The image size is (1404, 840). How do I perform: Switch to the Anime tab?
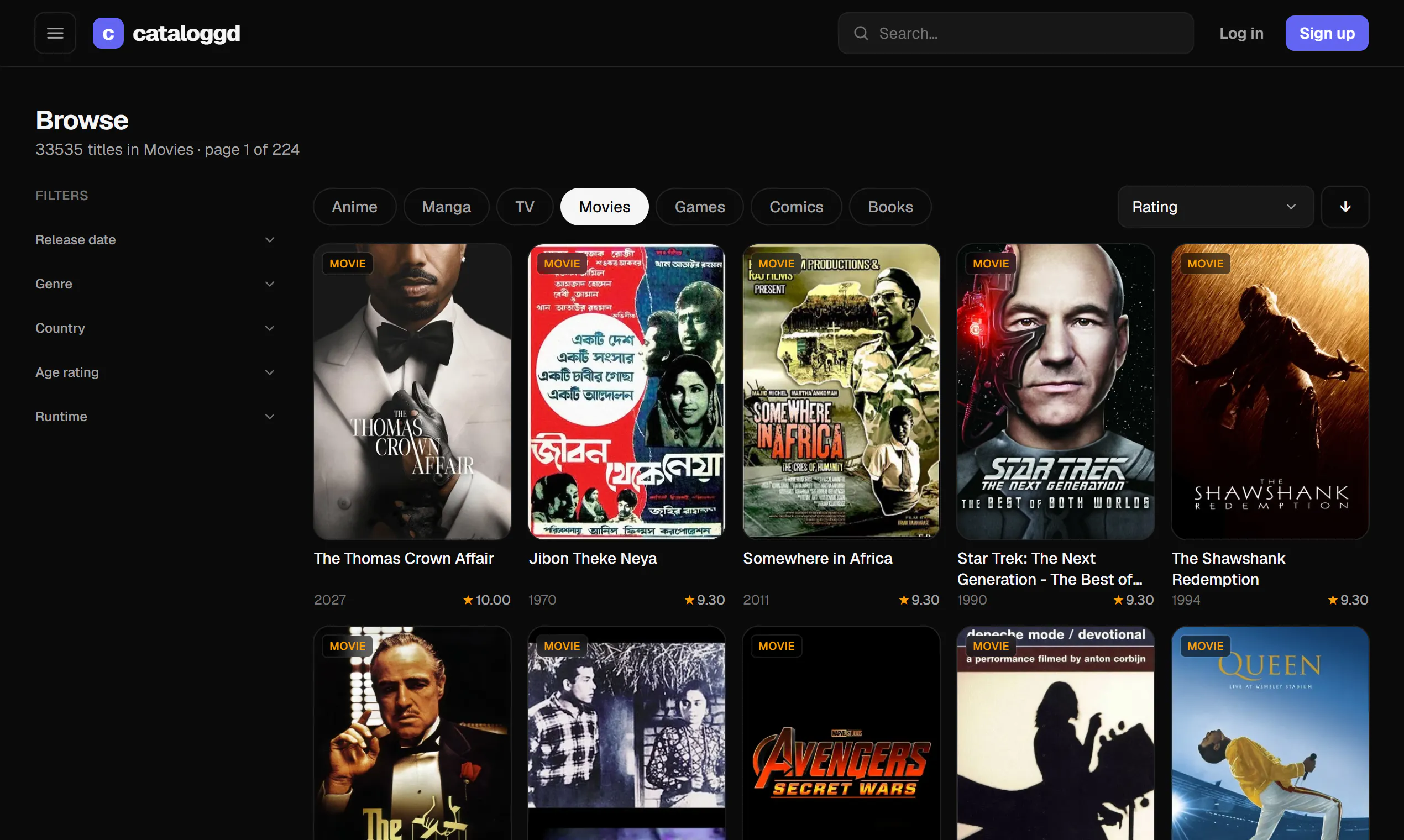[x=354, y=207]
